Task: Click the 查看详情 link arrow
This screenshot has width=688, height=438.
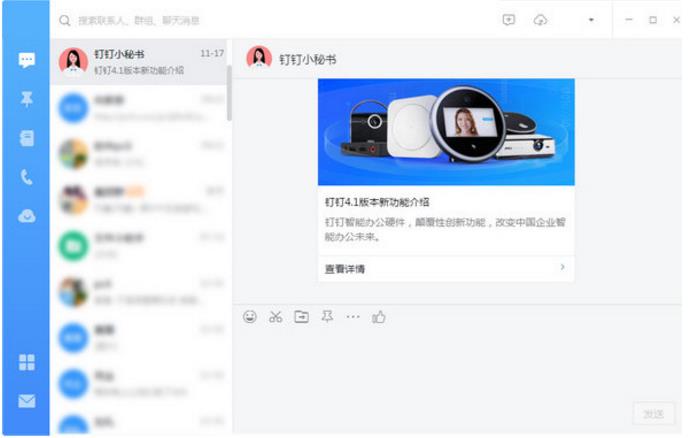Action: [x=562, y=268]
